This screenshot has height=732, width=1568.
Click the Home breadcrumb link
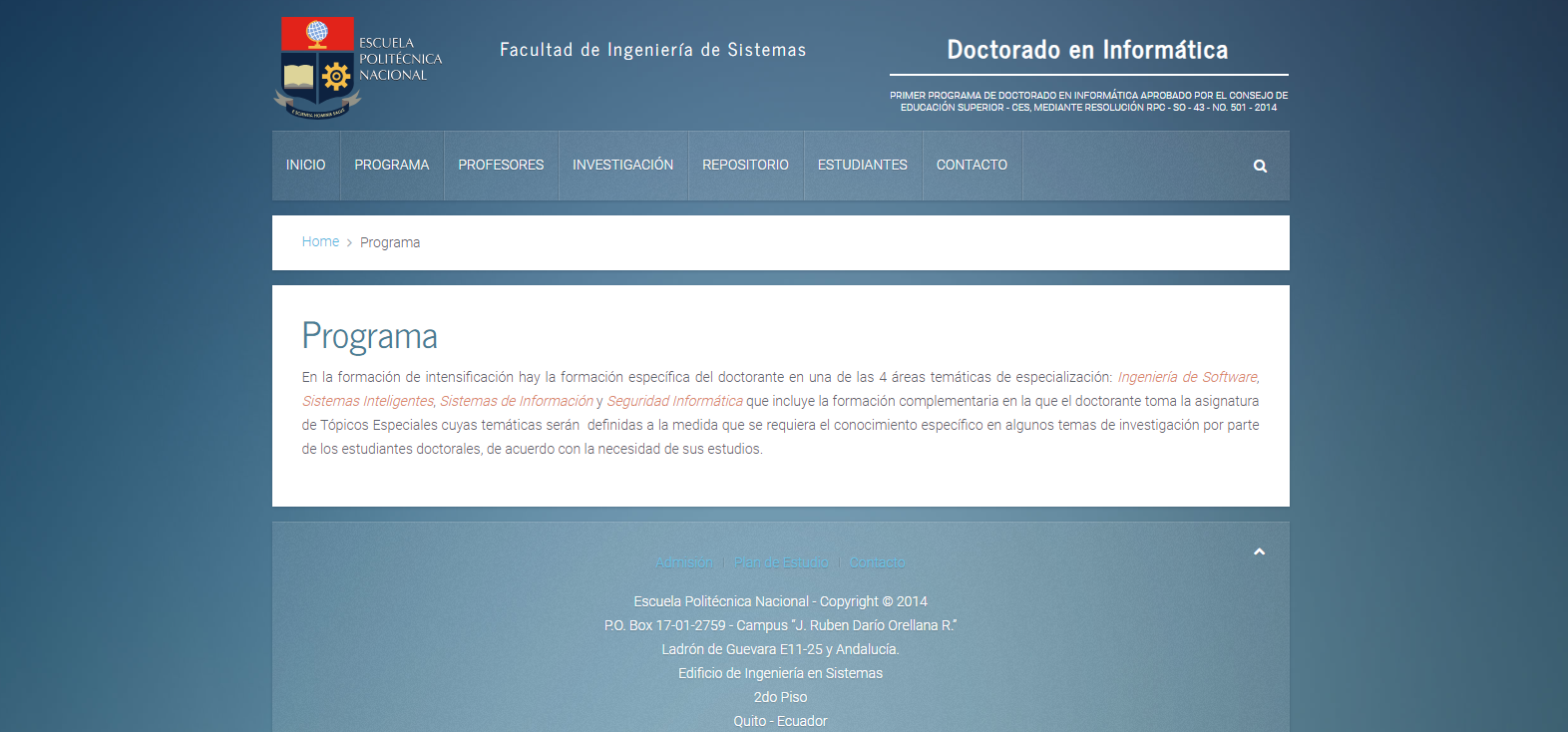pyautogui.click(x=320, y=242)
